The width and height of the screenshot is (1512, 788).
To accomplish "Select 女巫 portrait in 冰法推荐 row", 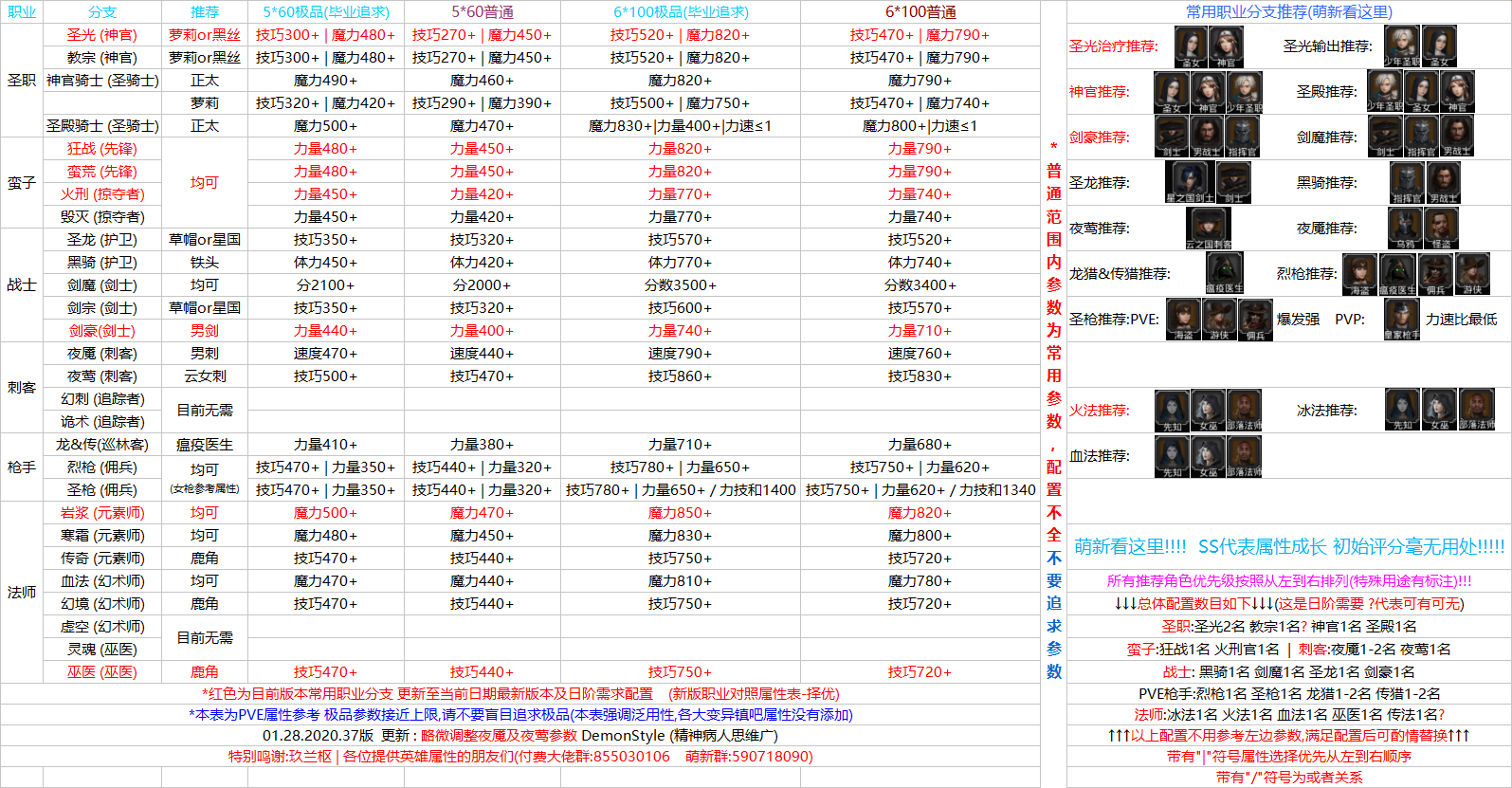I will point(1439,411).
